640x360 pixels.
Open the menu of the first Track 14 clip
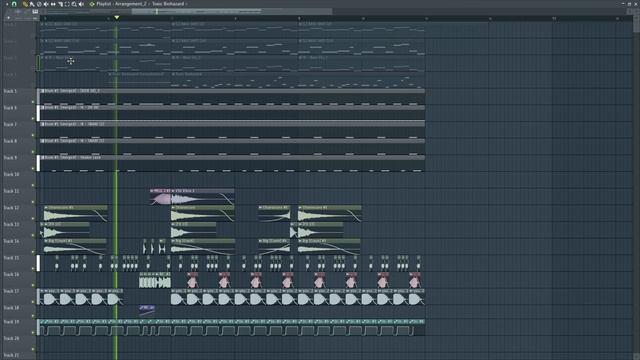(x=46, y=241)
